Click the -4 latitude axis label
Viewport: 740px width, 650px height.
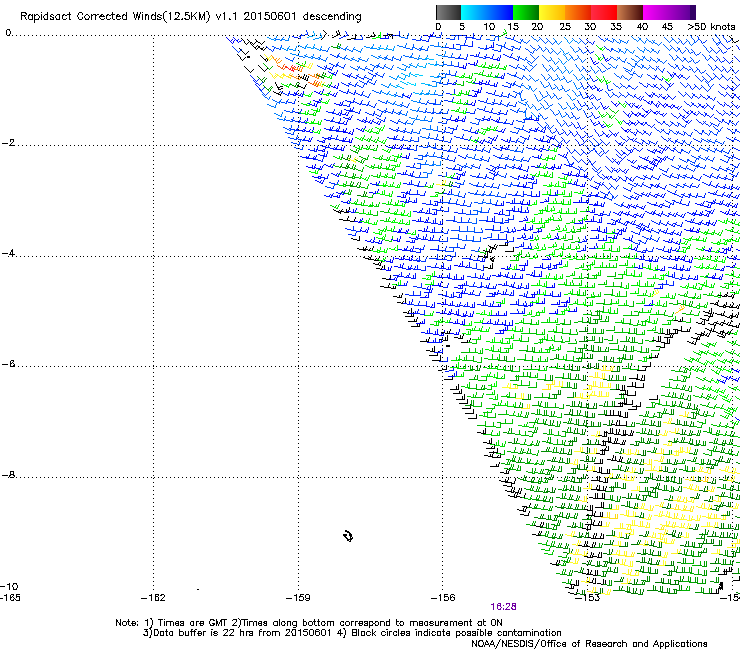click(8, 253)
